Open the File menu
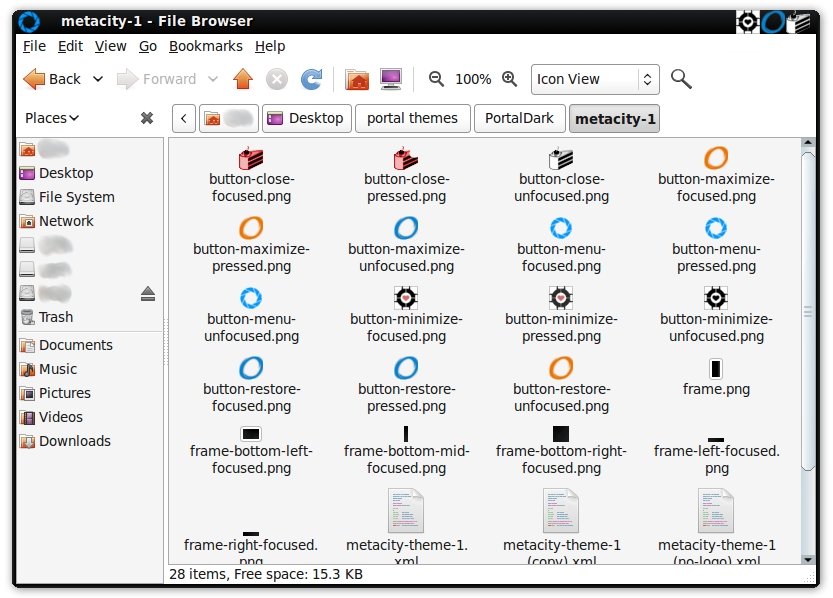The height and width of the screenshot is (598, 833). click(35, 46)
